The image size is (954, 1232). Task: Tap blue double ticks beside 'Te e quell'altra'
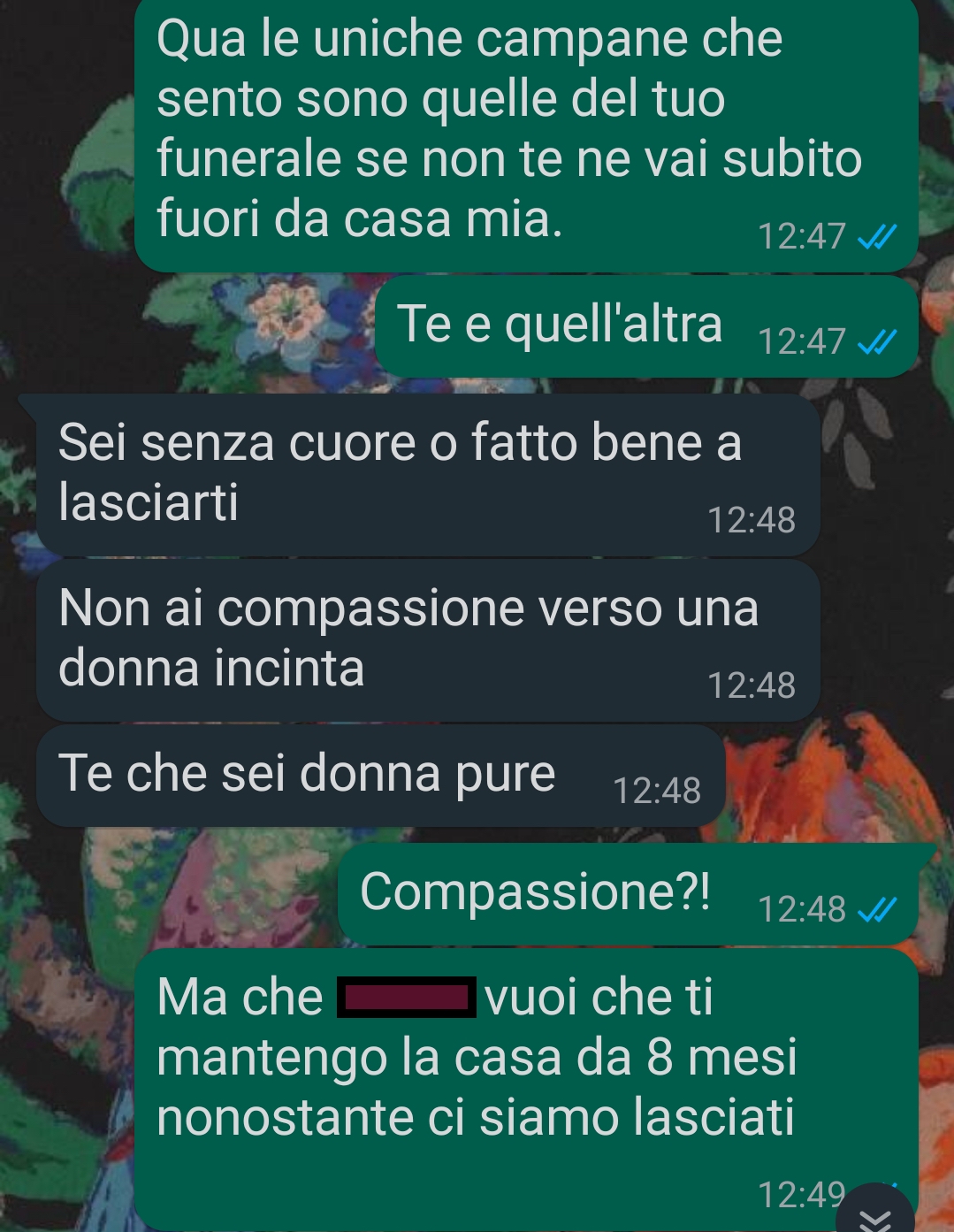[x=878, y=341]
